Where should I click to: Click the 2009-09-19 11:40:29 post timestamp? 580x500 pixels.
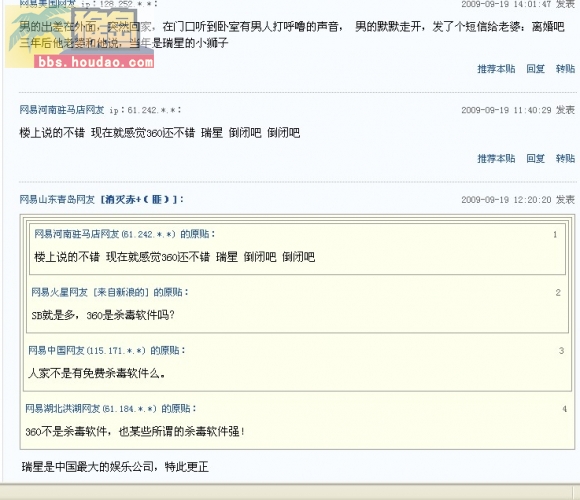[x=506, y=110]
